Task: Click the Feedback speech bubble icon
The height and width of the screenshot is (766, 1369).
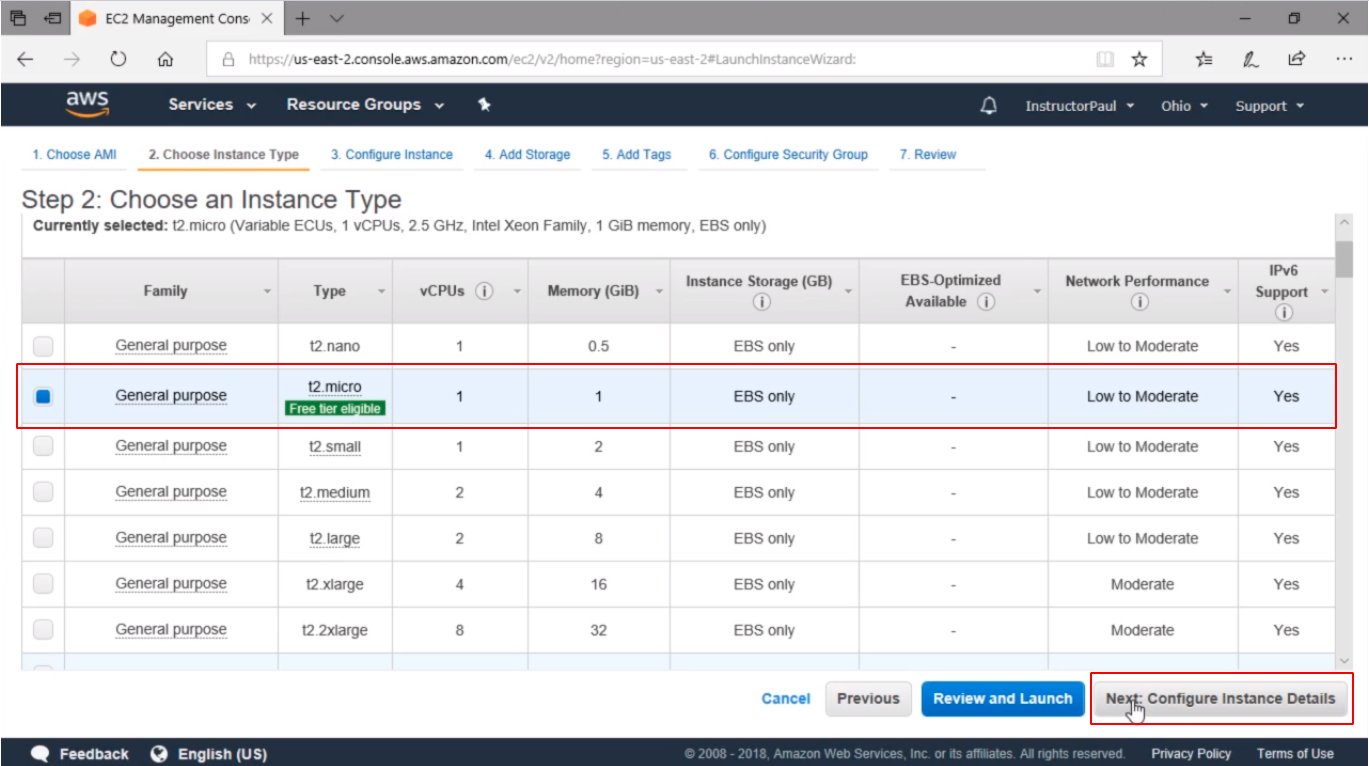Action: click(x=41, y=754)
